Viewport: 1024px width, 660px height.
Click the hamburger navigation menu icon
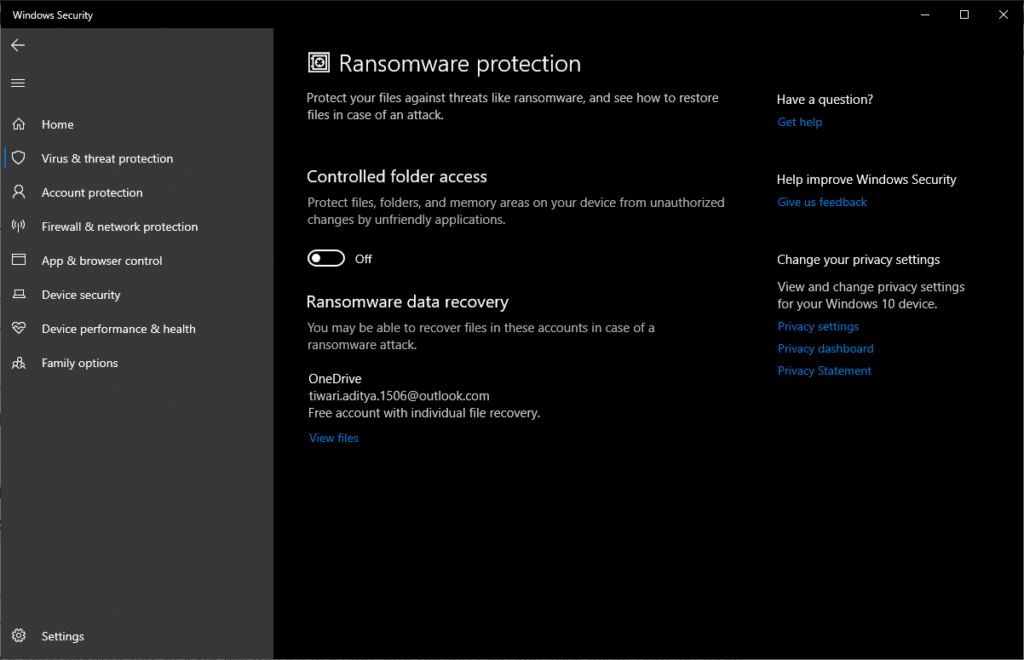[17, 83]
